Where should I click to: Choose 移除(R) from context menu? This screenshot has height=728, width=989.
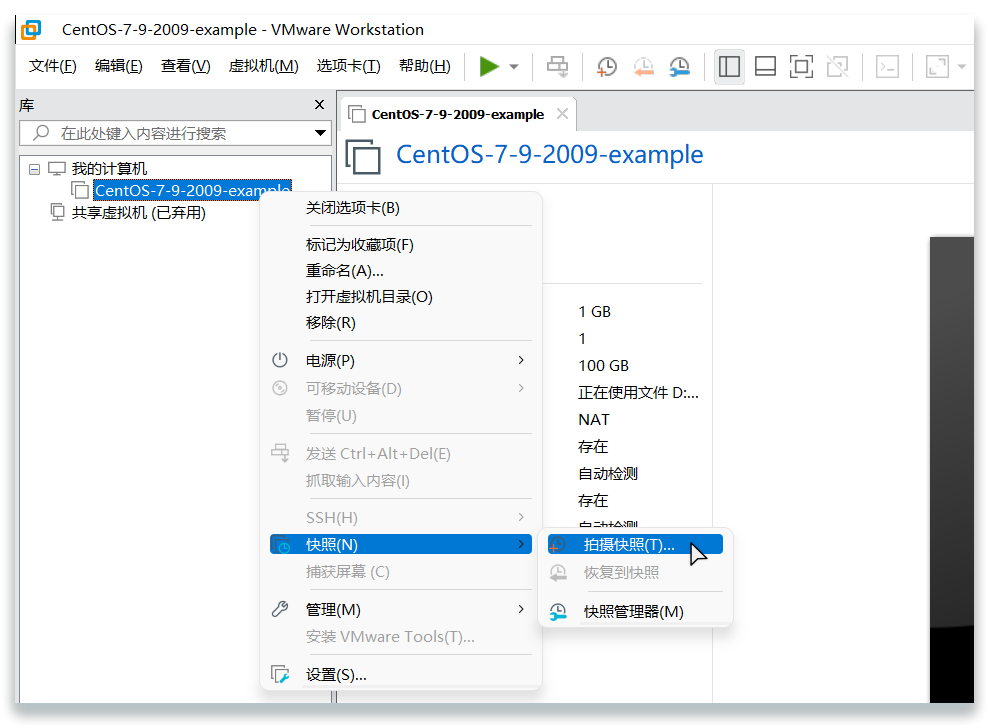coord(401,322)
